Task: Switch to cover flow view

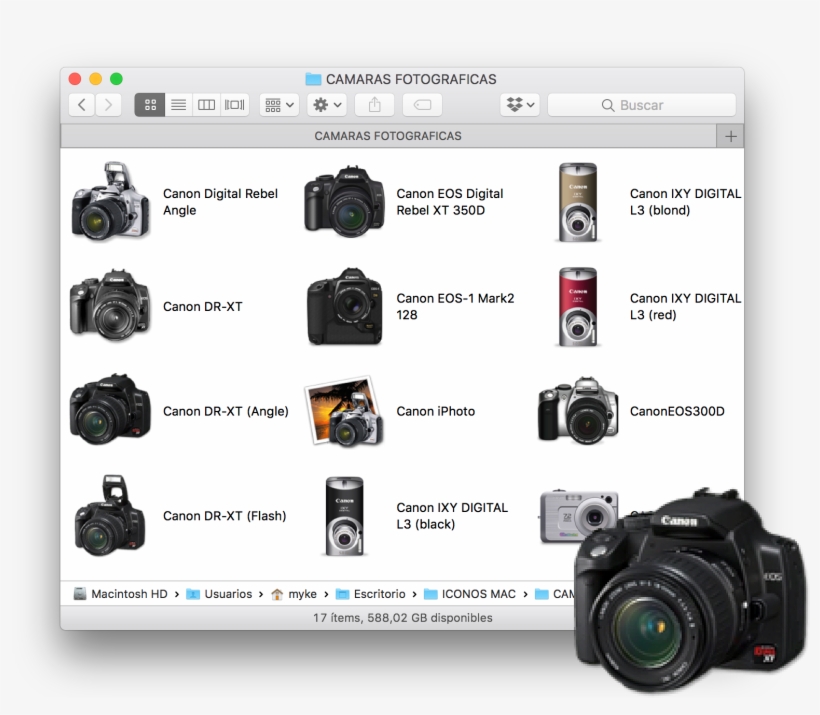Action: (234, 105)
